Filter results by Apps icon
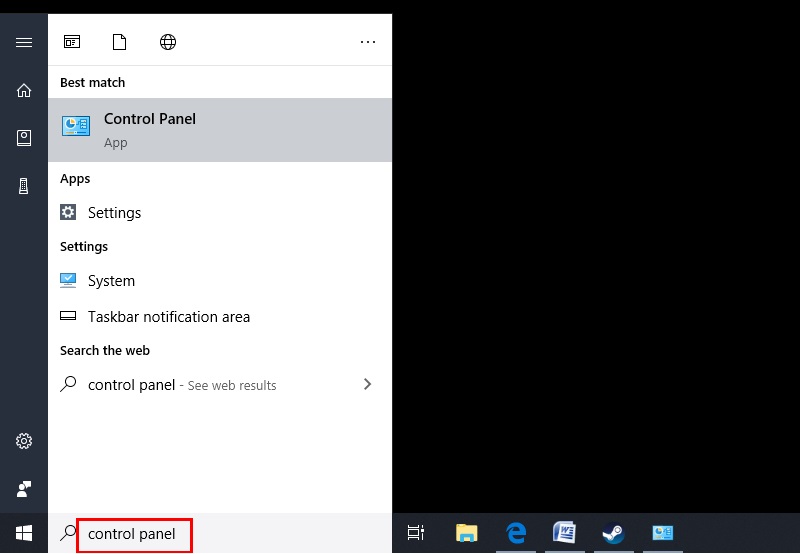800x554 pixels. click(x=72, y=42)
